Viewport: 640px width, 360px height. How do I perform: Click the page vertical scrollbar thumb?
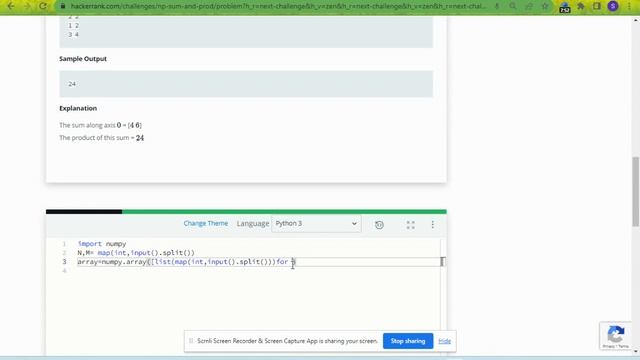(636, 191)
